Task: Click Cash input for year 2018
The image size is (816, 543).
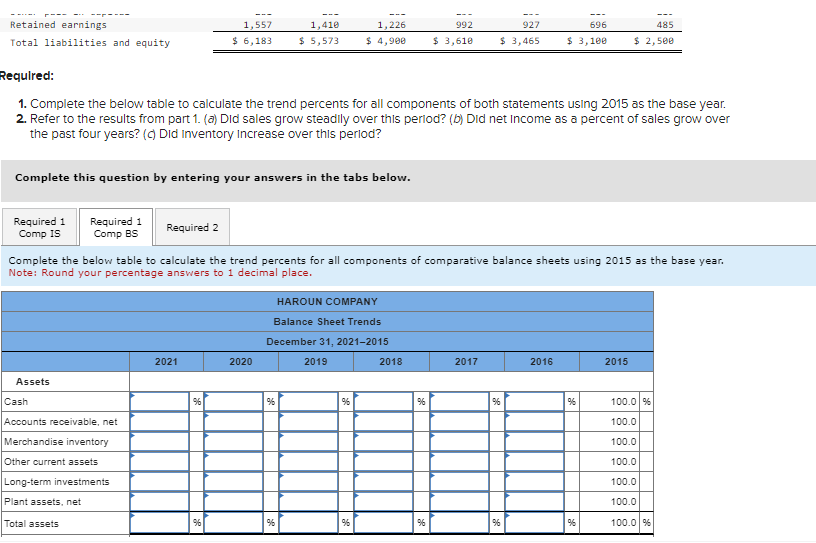Action: coord(384,401)
